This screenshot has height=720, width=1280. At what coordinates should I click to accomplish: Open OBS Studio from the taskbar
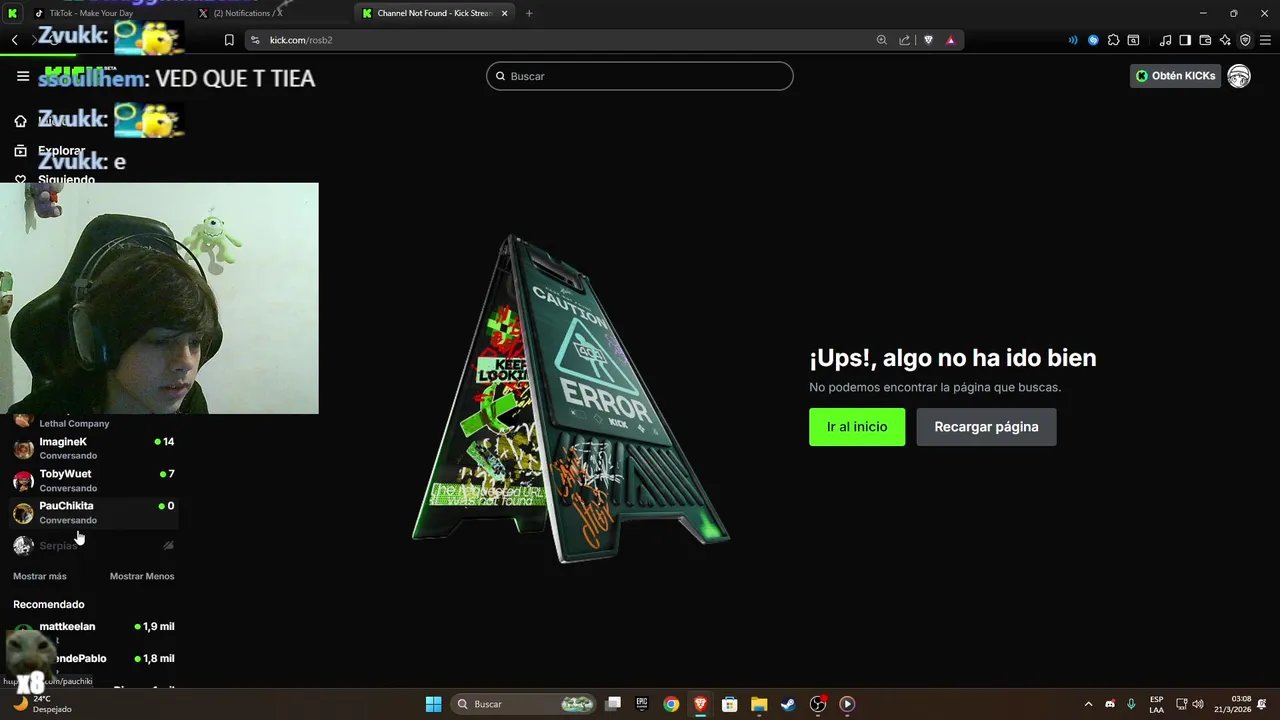pyautogui.click(x=818, y=704)
